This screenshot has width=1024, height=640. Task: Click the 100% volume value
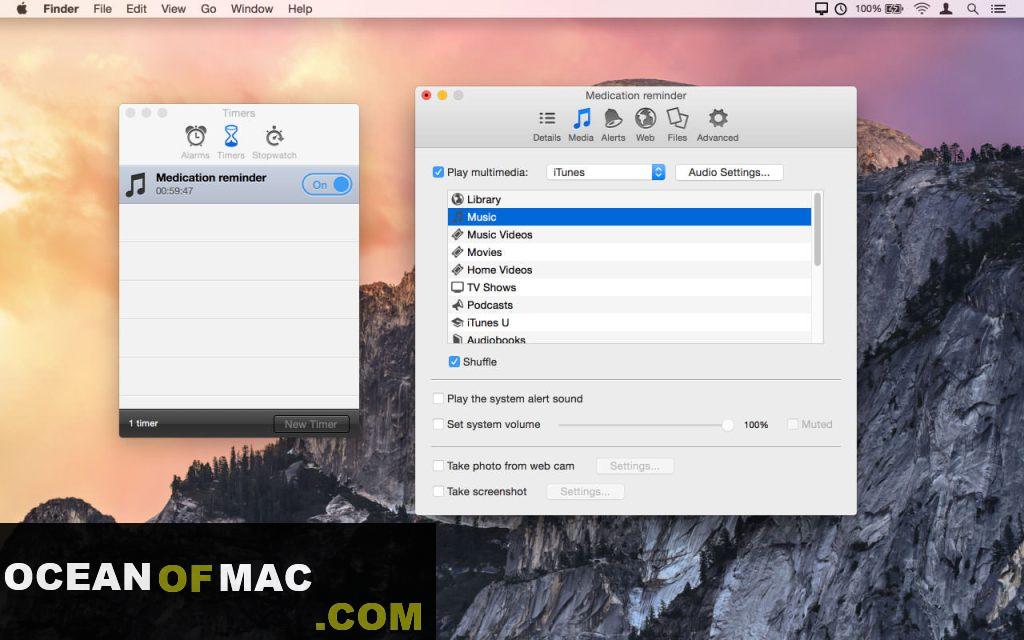click(x=756, y=424)
